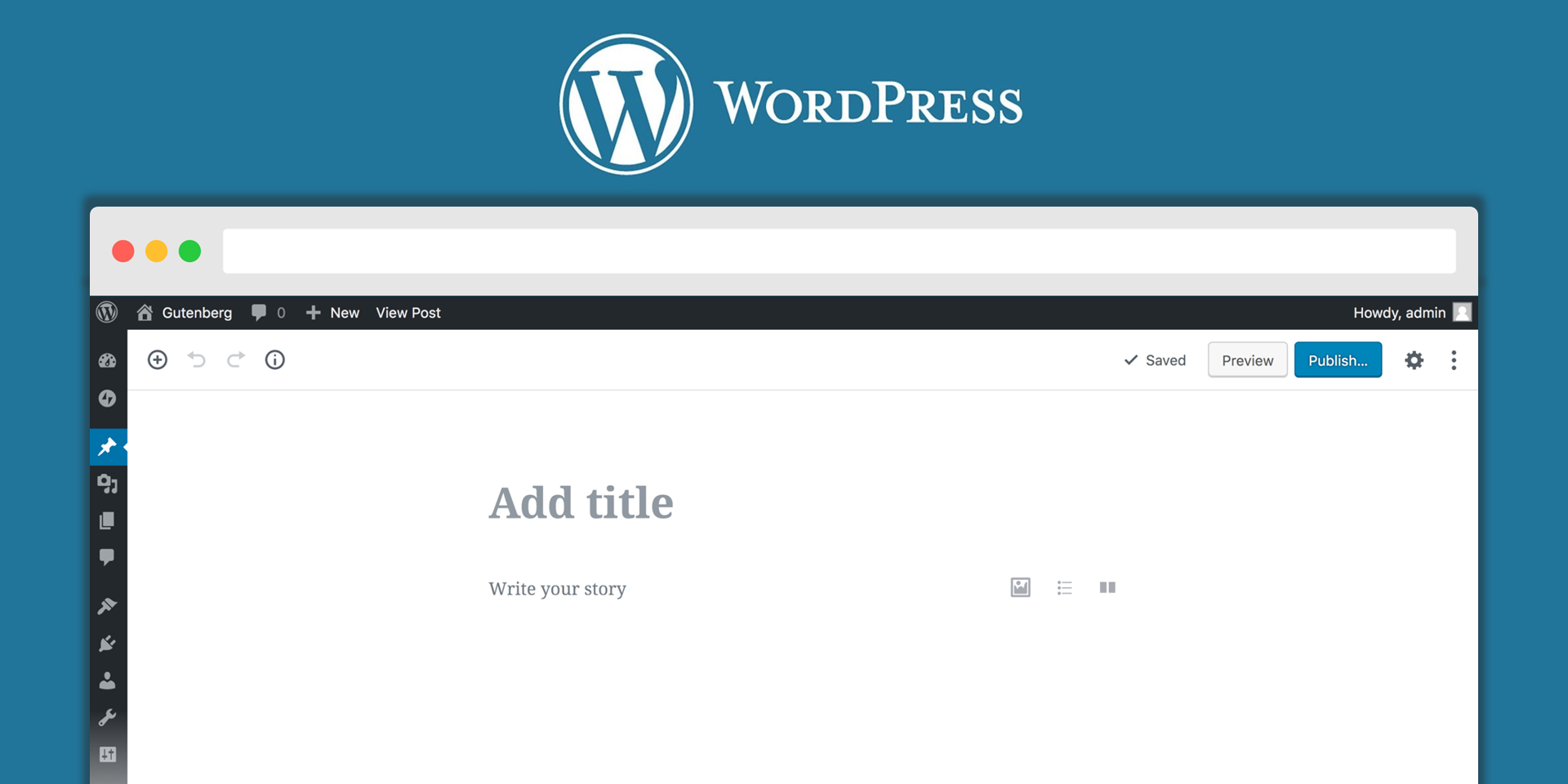The width and height of the screenshot is (1568, 784).
Task: Insert an Image block shortcut
Action: tap(1020, 588)
